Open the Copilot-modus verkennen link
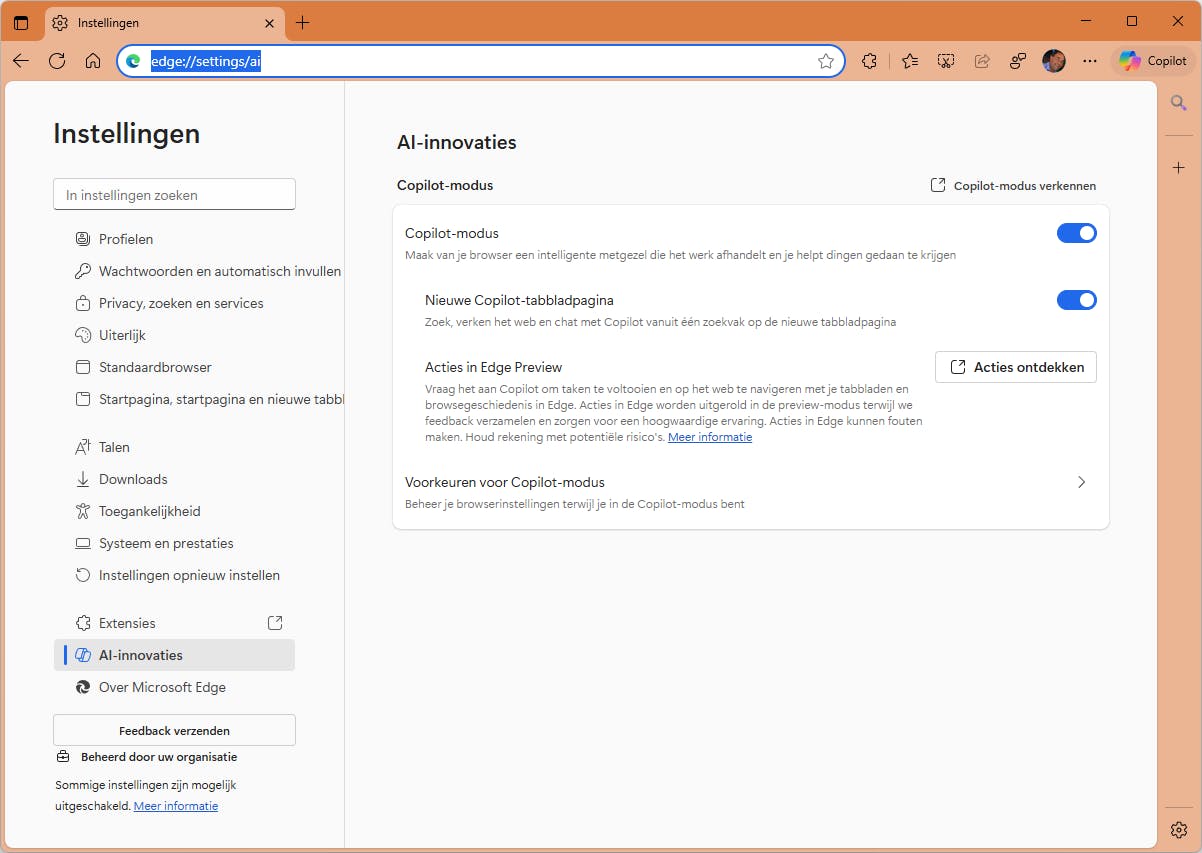The image size is (1202, 853). (1013, 185)
